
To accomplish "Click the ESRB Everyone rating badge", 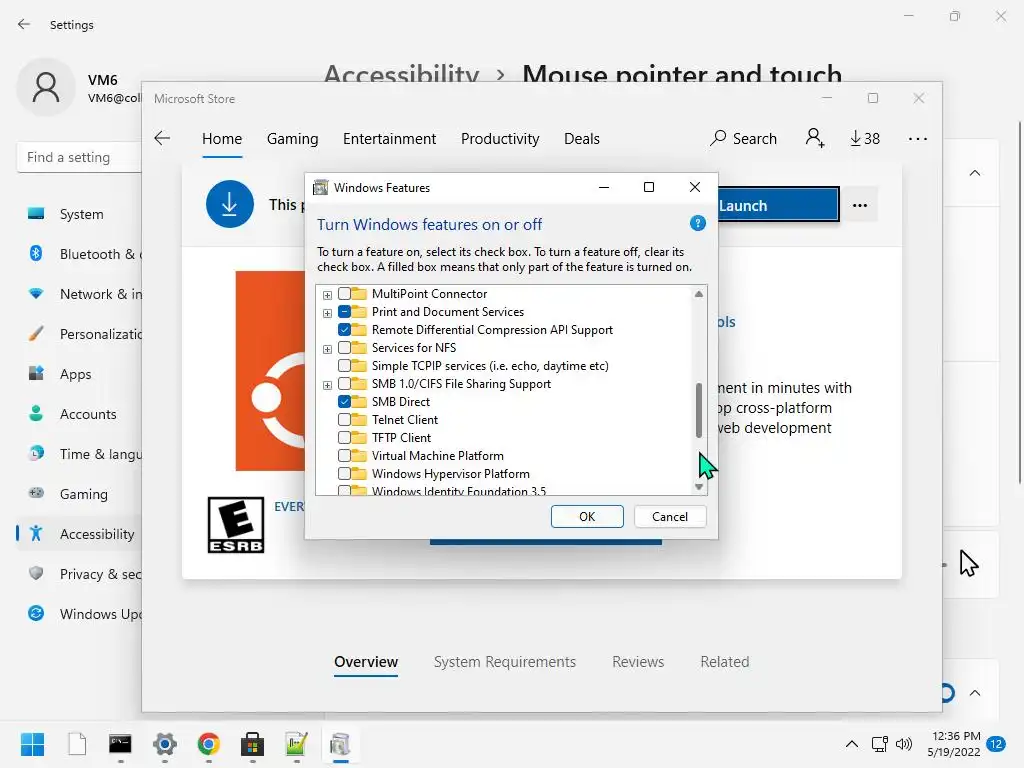I will [x=236, y=525].
